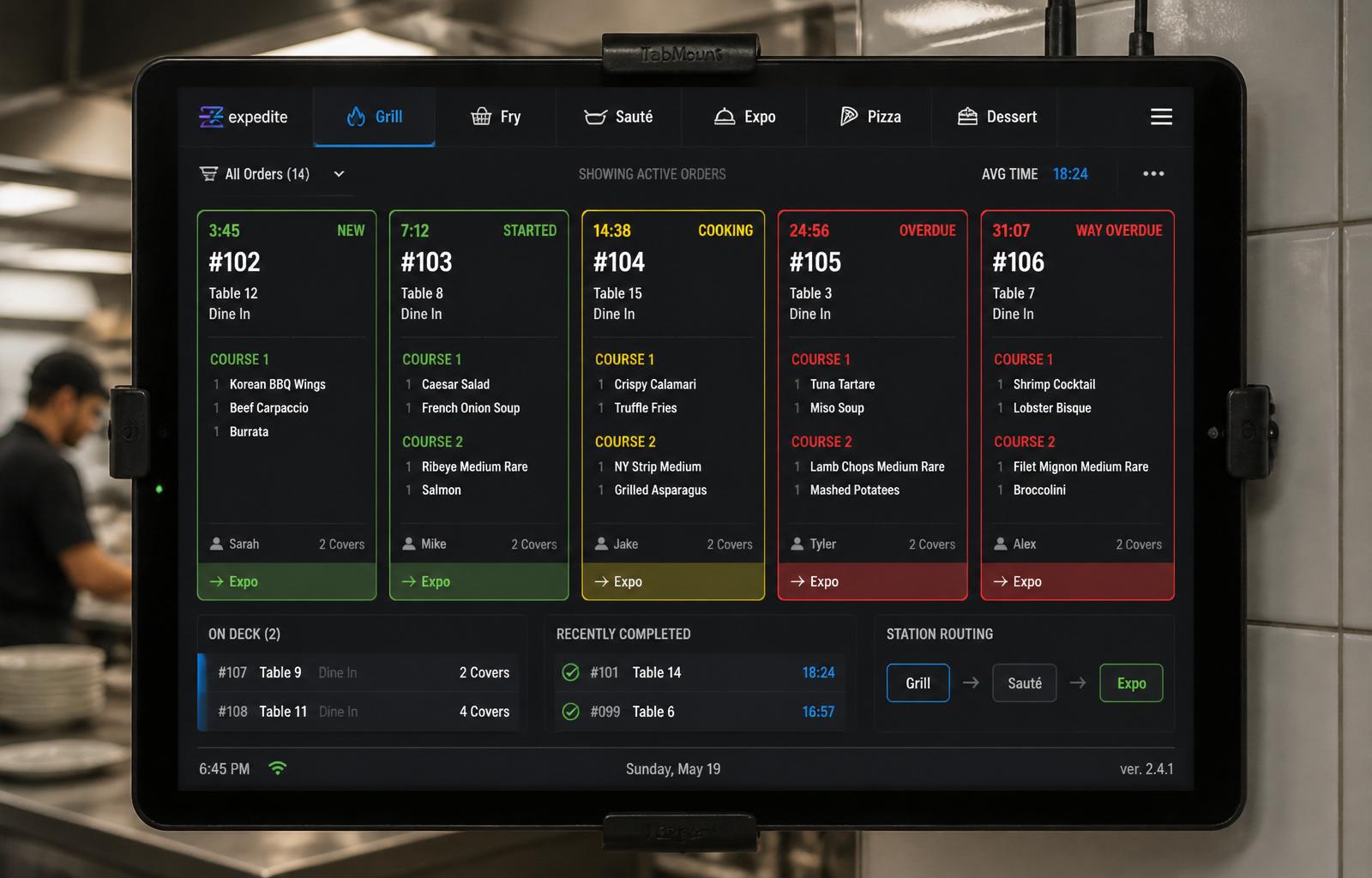
Task: Open on-deck order #107 Table 9
Action: (x=358, y=672)
